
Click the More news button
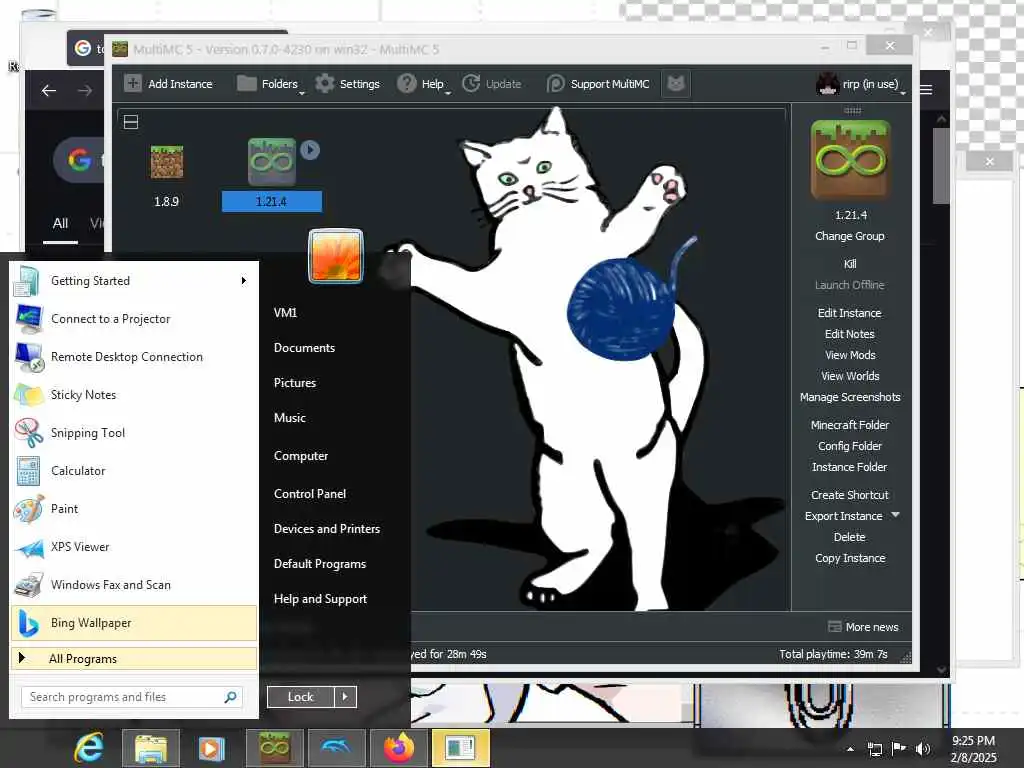coord(863,627)
